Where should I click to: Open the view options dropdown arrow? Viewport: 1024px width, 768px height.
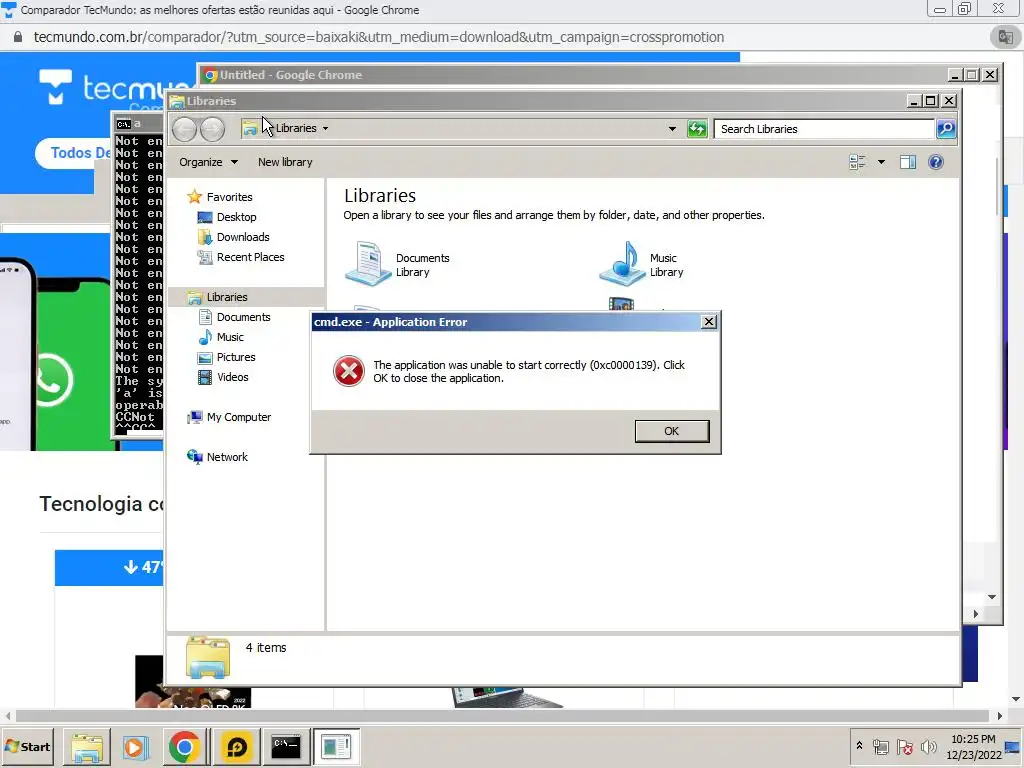tap(881, 162)
